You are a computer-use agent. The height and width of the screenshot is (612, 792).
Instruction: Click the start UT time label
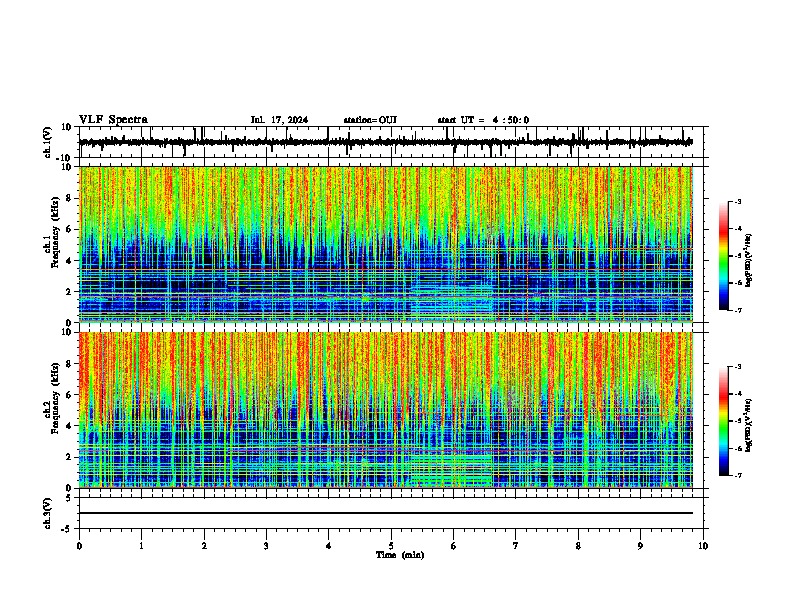pyautogui.click(x=483, y=120)
